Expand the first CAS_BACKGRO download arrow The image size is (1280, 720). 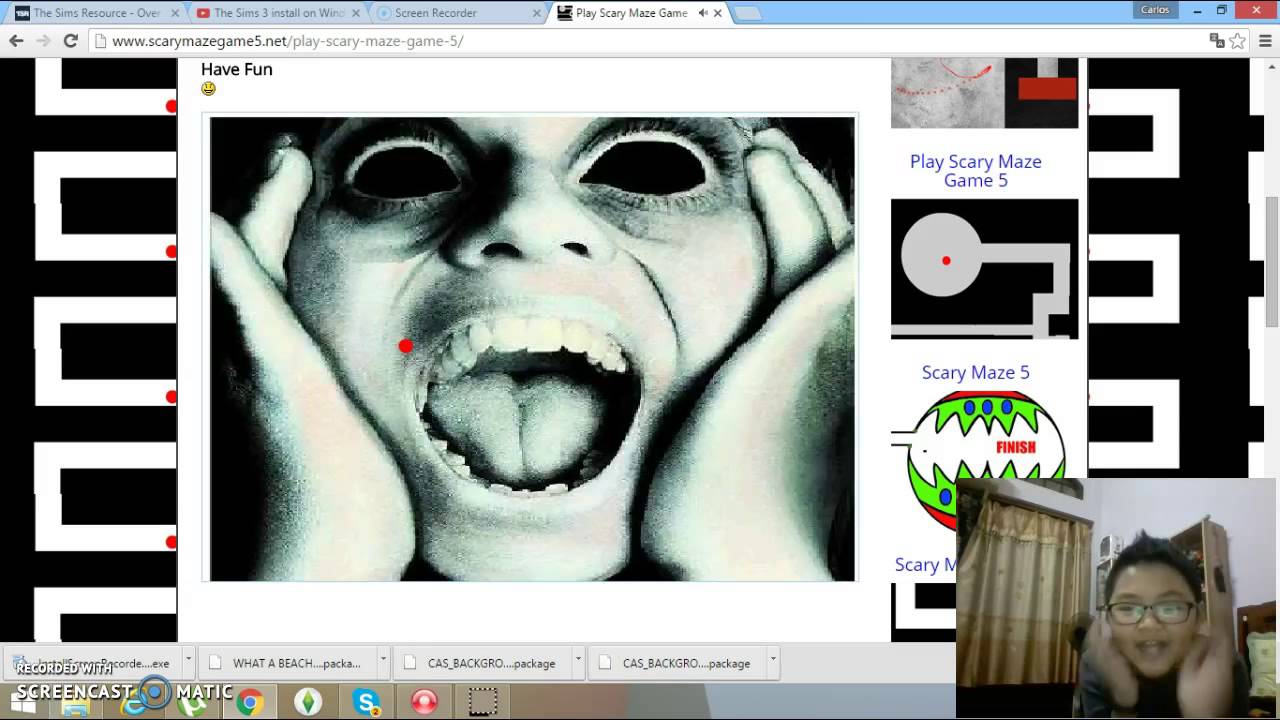(578, 660)
